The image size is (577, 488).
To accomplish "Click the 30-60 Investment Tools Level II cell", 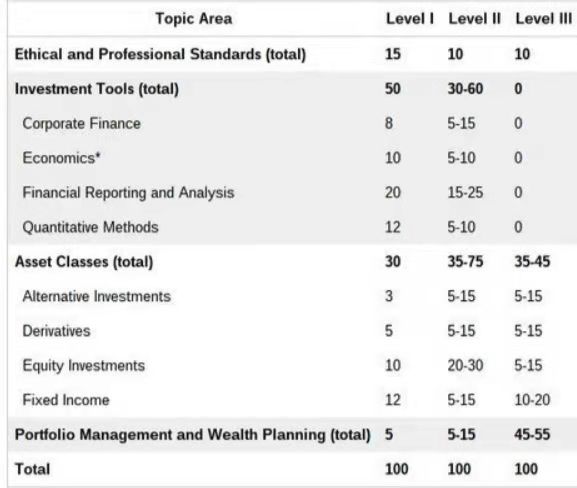I will click(465, 89).
